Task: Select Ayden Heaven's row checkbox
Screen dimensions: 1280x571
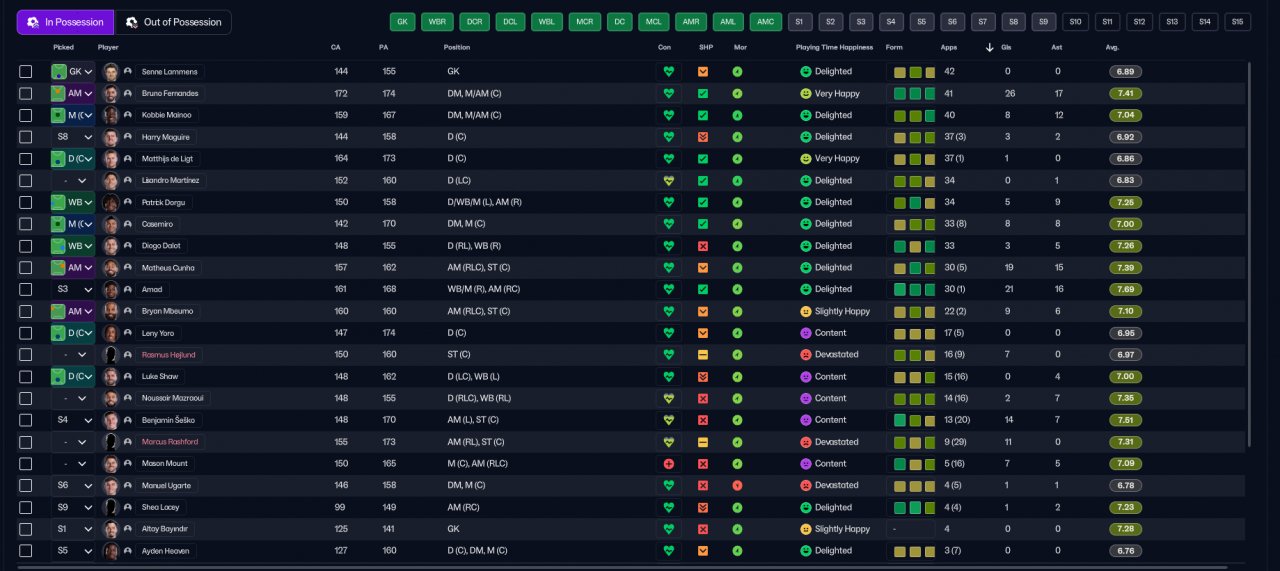Action: click(25, 551)
